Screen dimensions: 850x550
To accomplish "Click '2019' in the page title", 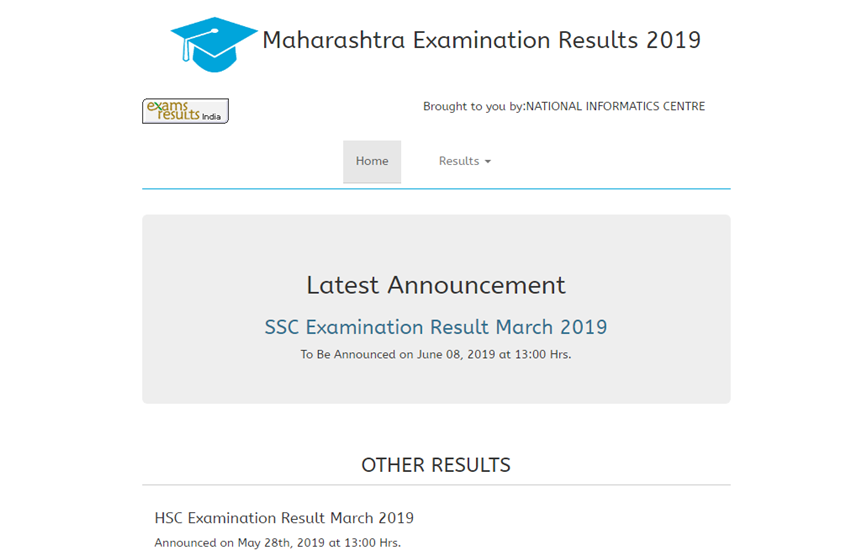I will [673, 40].
